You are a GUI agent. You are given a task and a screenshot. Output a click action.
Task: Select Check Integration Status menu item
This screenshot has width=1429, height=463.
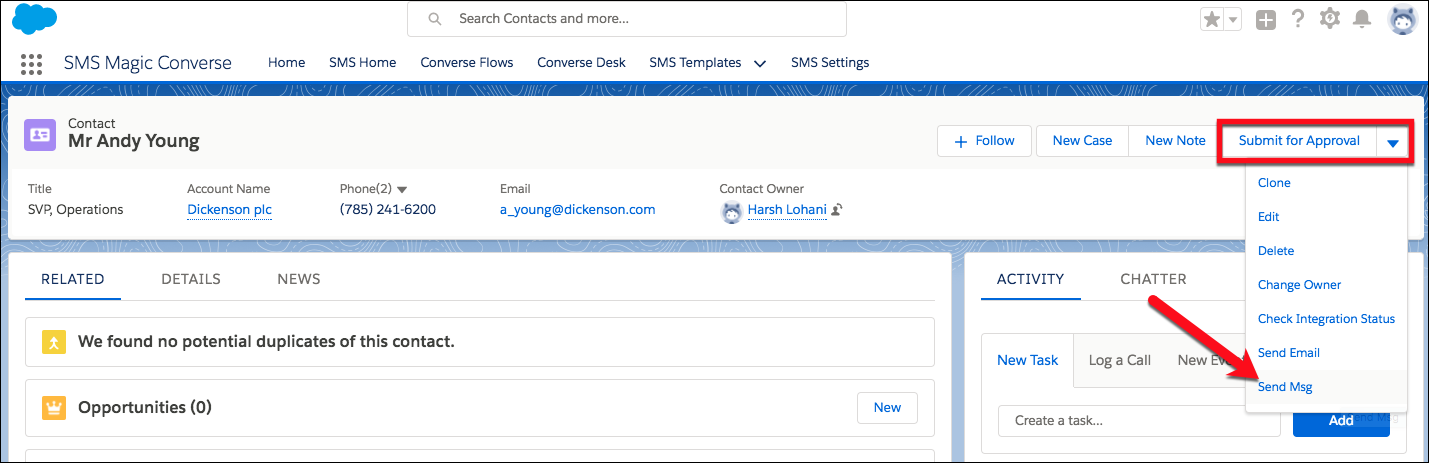[1326, 319]
